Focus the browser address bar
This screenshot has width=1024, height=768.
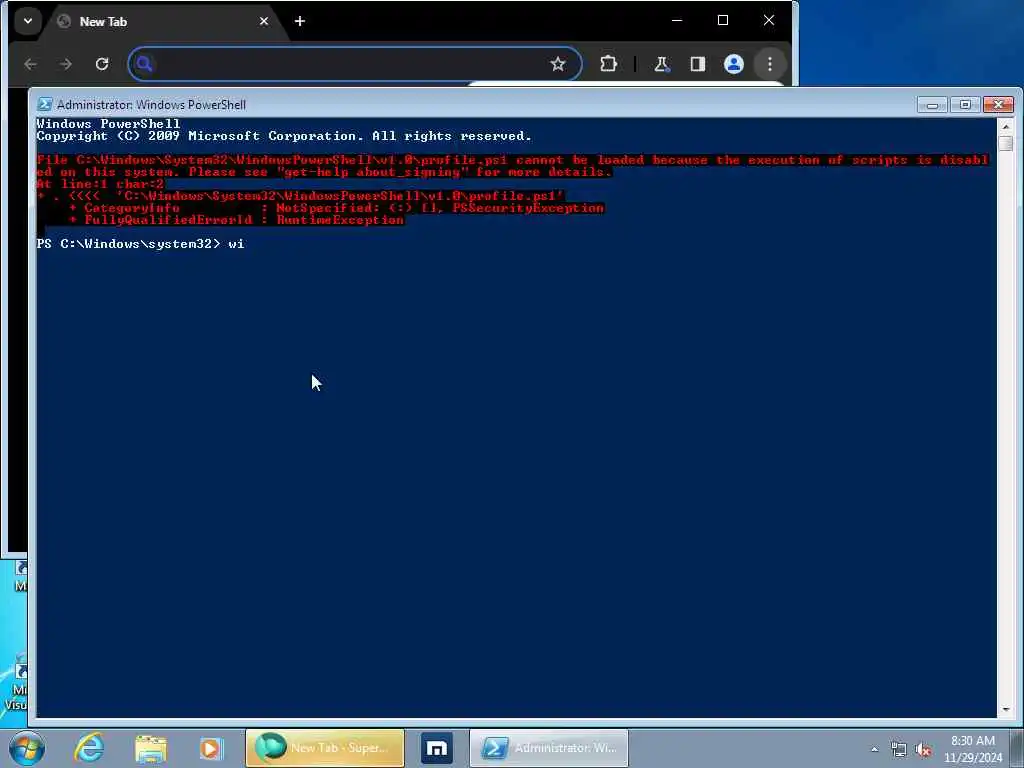[355, 64]
